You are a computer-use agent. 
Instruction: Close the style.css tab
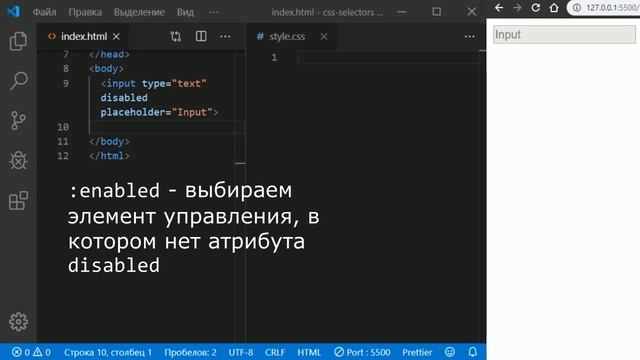click(324, 37)
